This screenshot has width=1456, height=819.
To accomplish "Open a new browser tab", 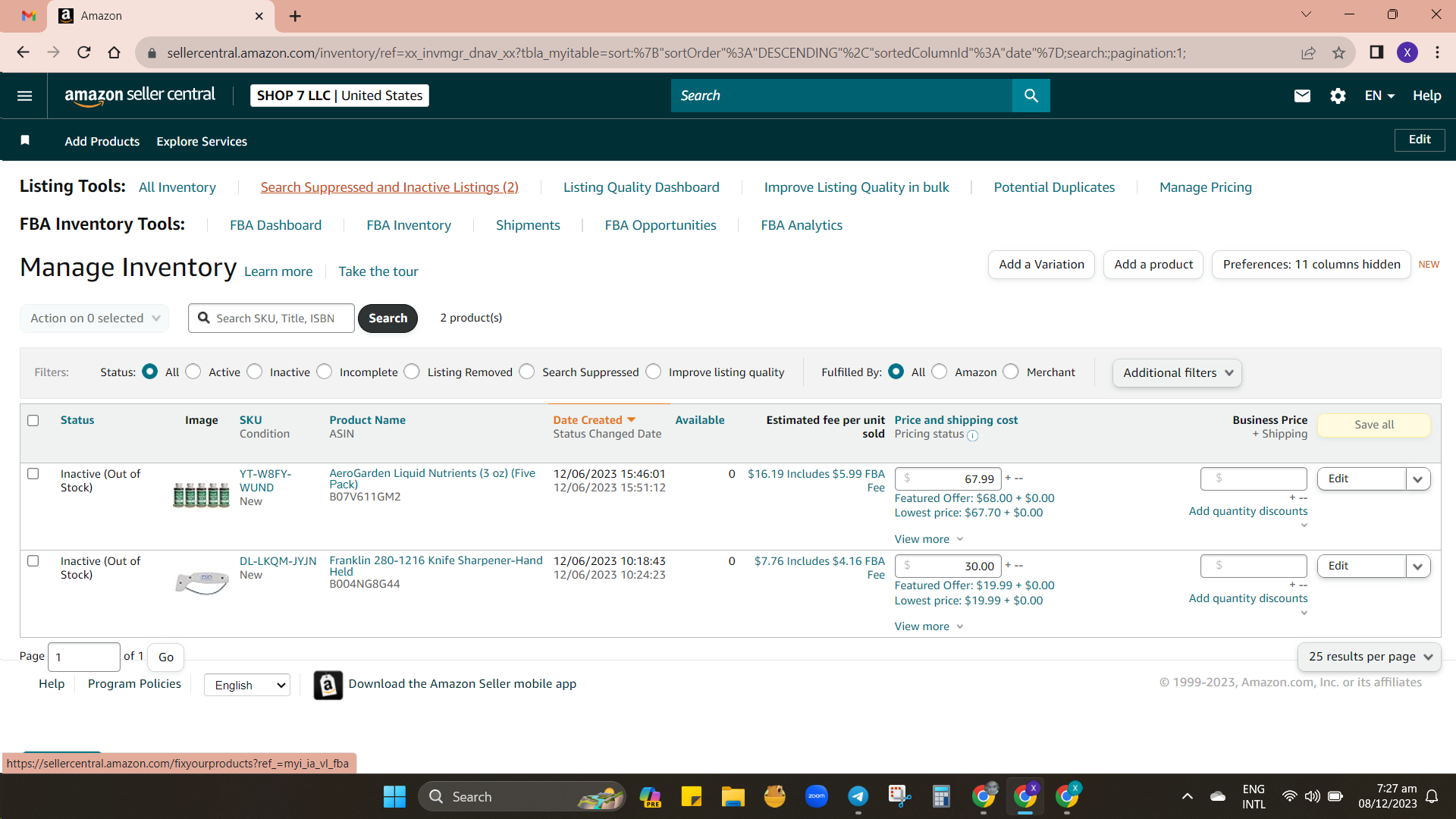I will tap(295, 16).
